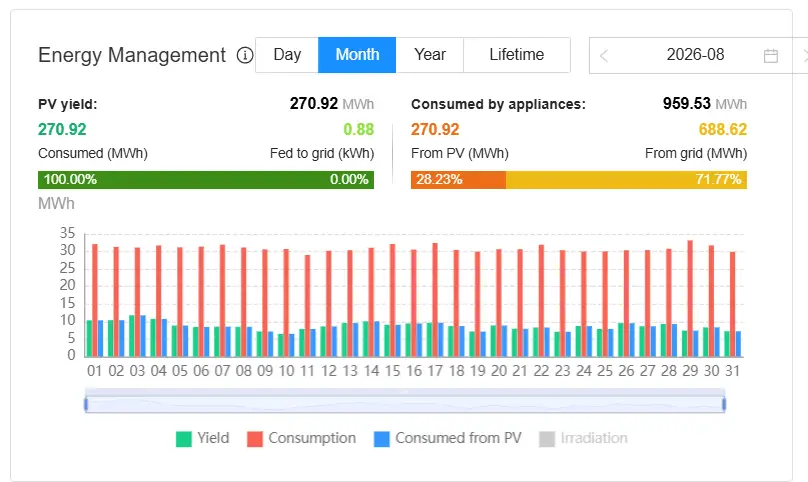Click the chart data zoom range bar
This screenshot has width=808, height=482.
(405, 404)
